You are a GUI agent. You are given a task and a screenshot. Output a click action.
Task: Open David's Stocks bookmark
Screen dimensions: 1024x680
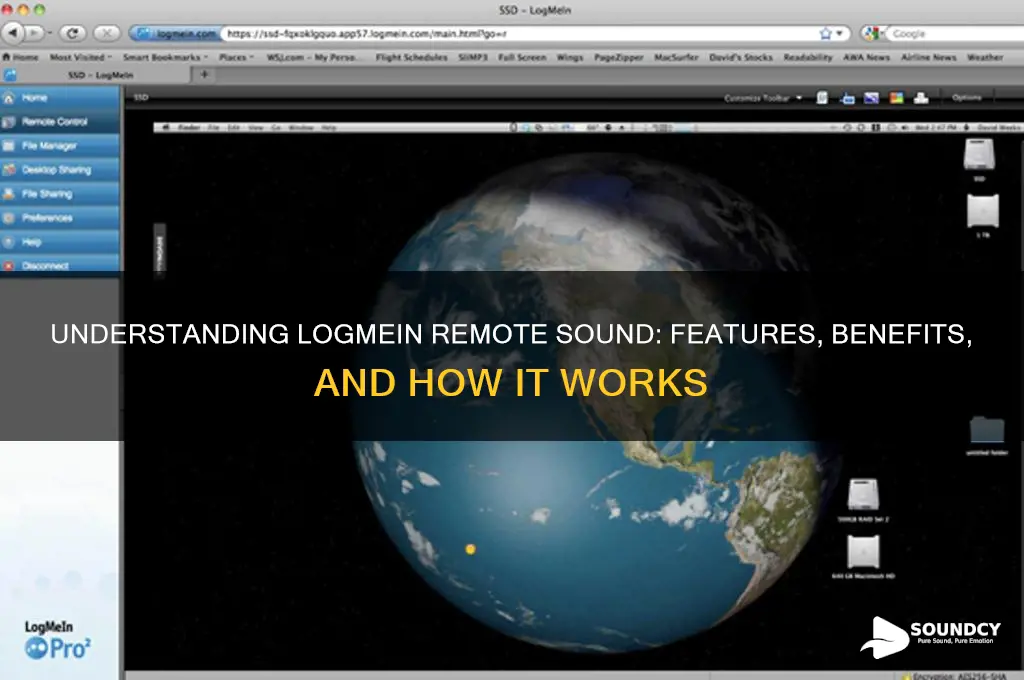(x=741, y=57)
